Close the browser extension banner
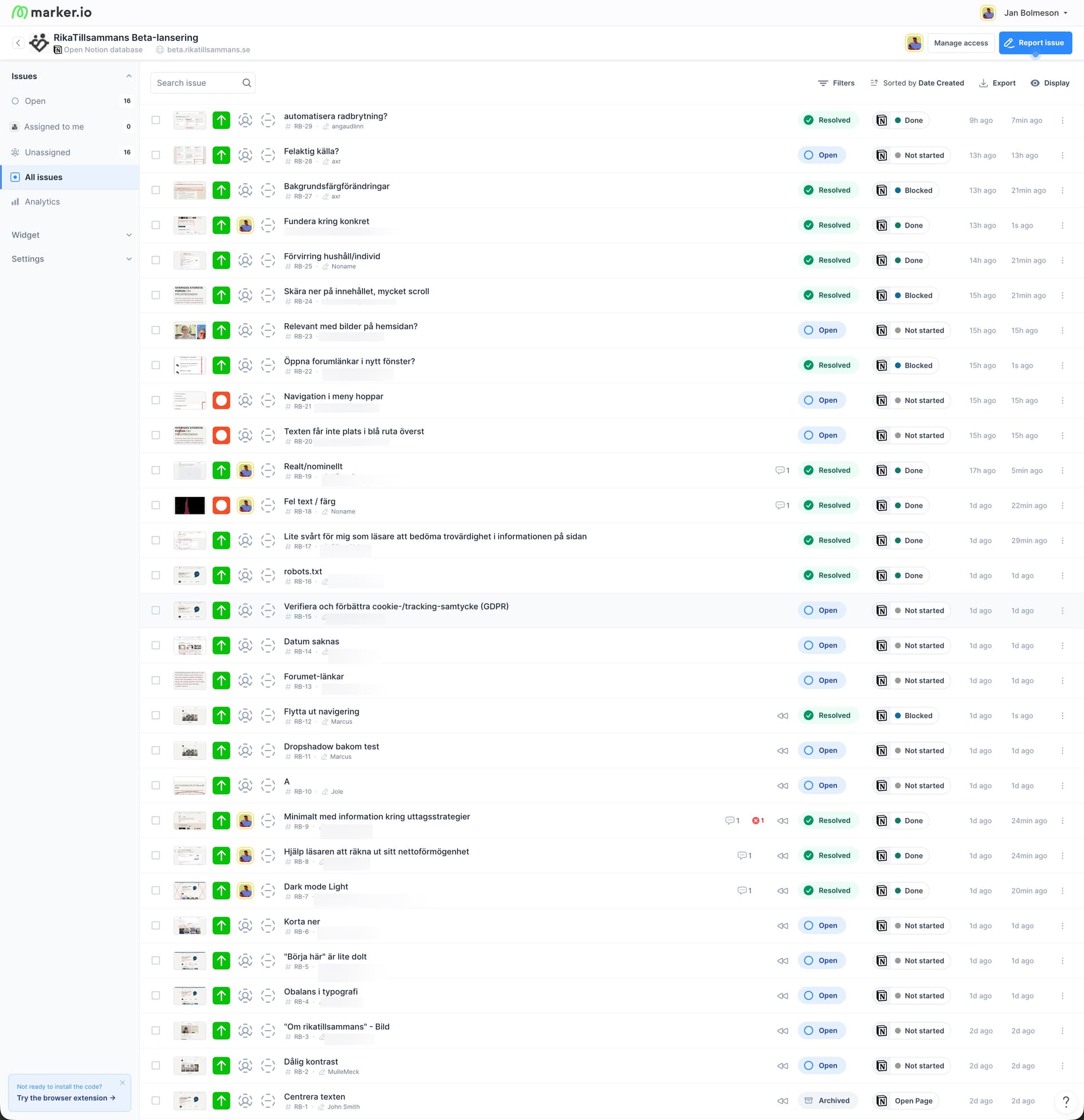Viewport: 1084px width, 1120px height. (x=122, y=1082)
